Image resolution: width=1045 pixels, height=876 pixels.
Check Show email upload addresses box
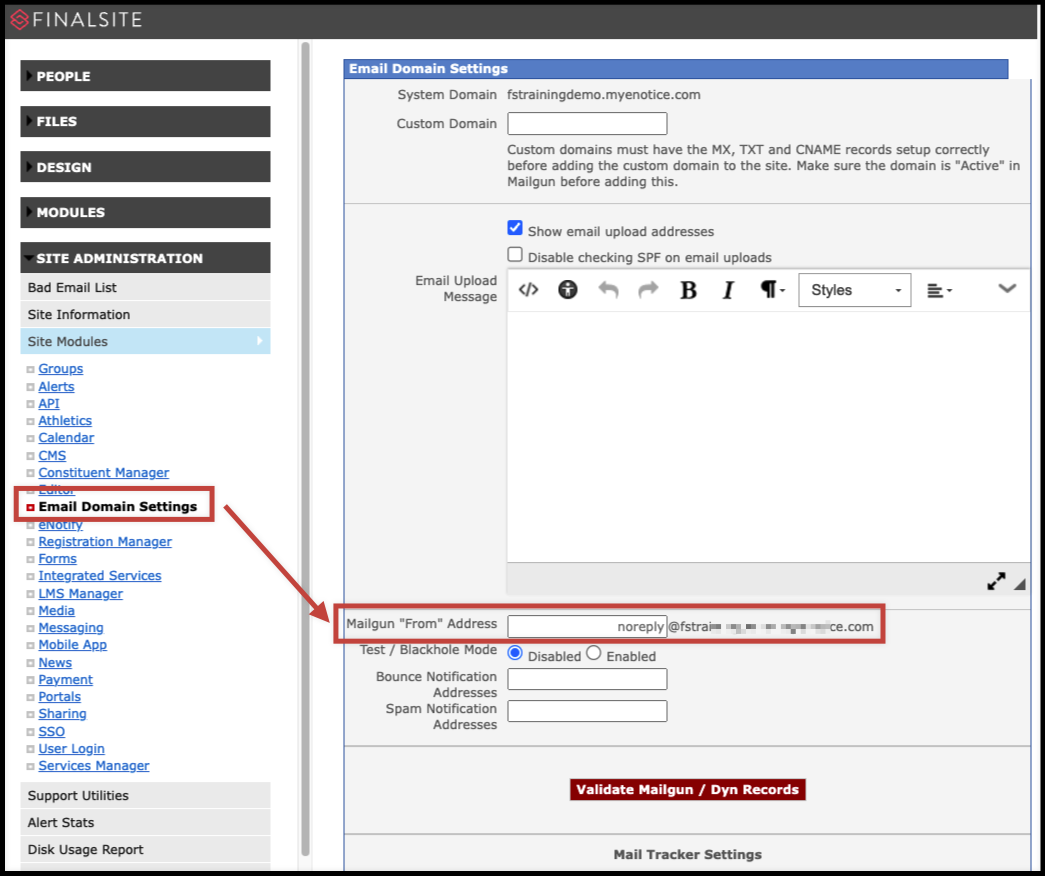(515, 228)
